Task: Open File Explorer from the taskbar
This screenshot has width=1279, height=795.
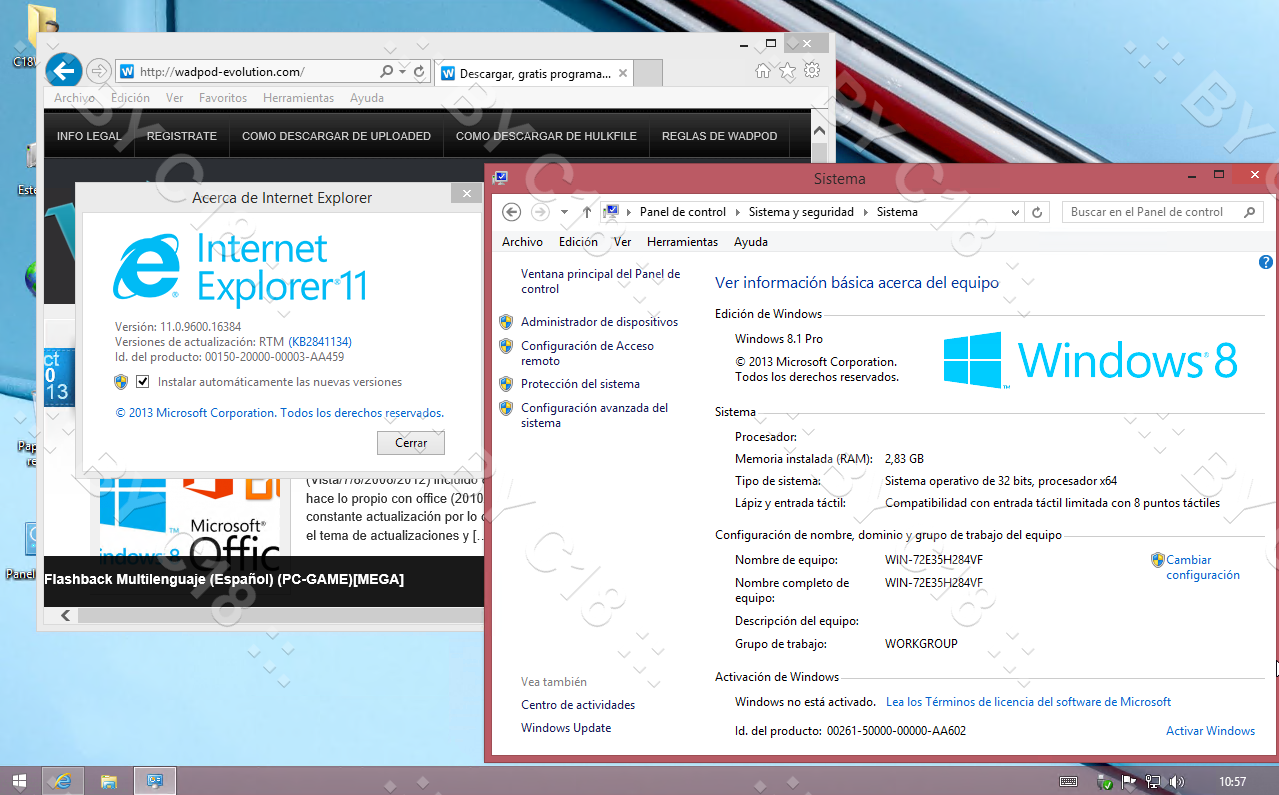Action: click(108, 781)
